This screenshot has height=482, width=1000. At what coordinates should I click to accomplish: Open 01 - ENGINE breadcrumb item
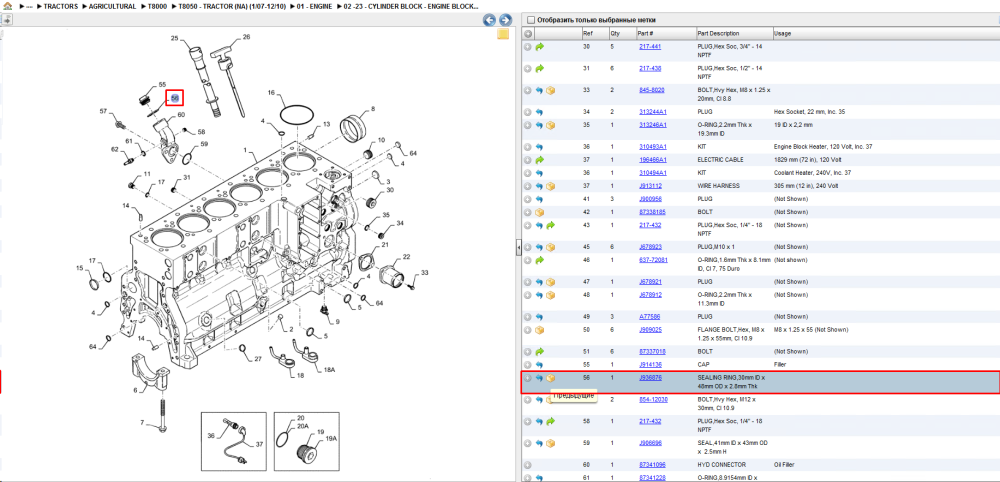point(313,6)
